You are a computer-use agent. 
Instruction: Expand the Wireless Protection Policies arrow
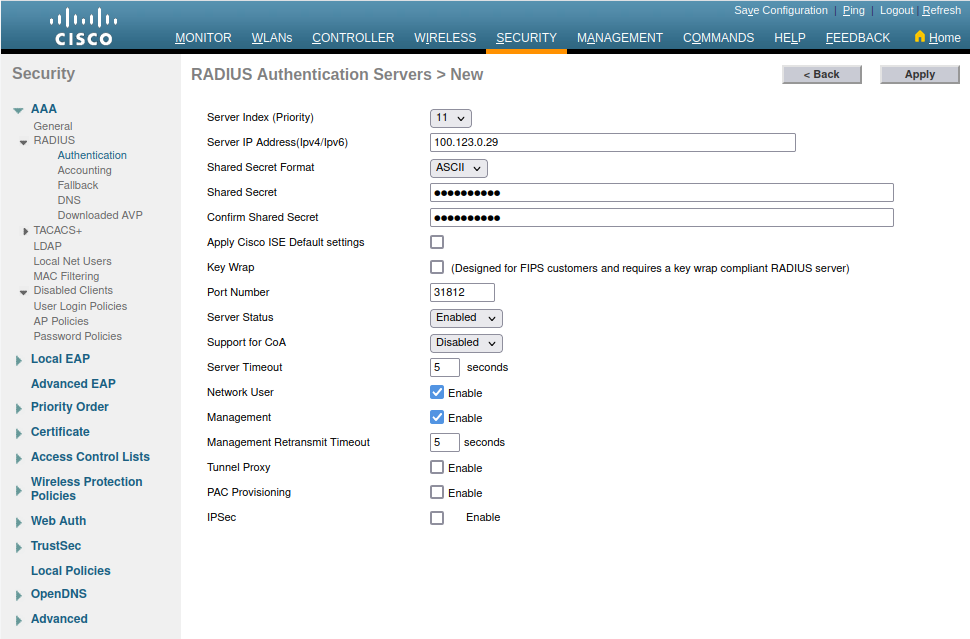(19, 491)
